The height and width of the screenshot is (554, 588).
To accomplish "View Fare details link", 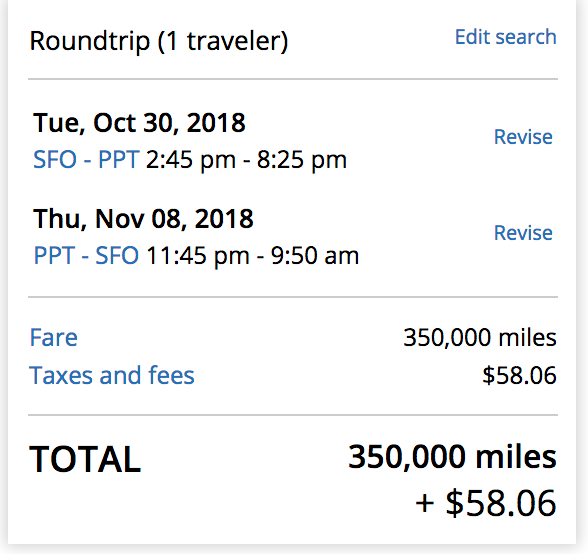I will click(54, 337).
